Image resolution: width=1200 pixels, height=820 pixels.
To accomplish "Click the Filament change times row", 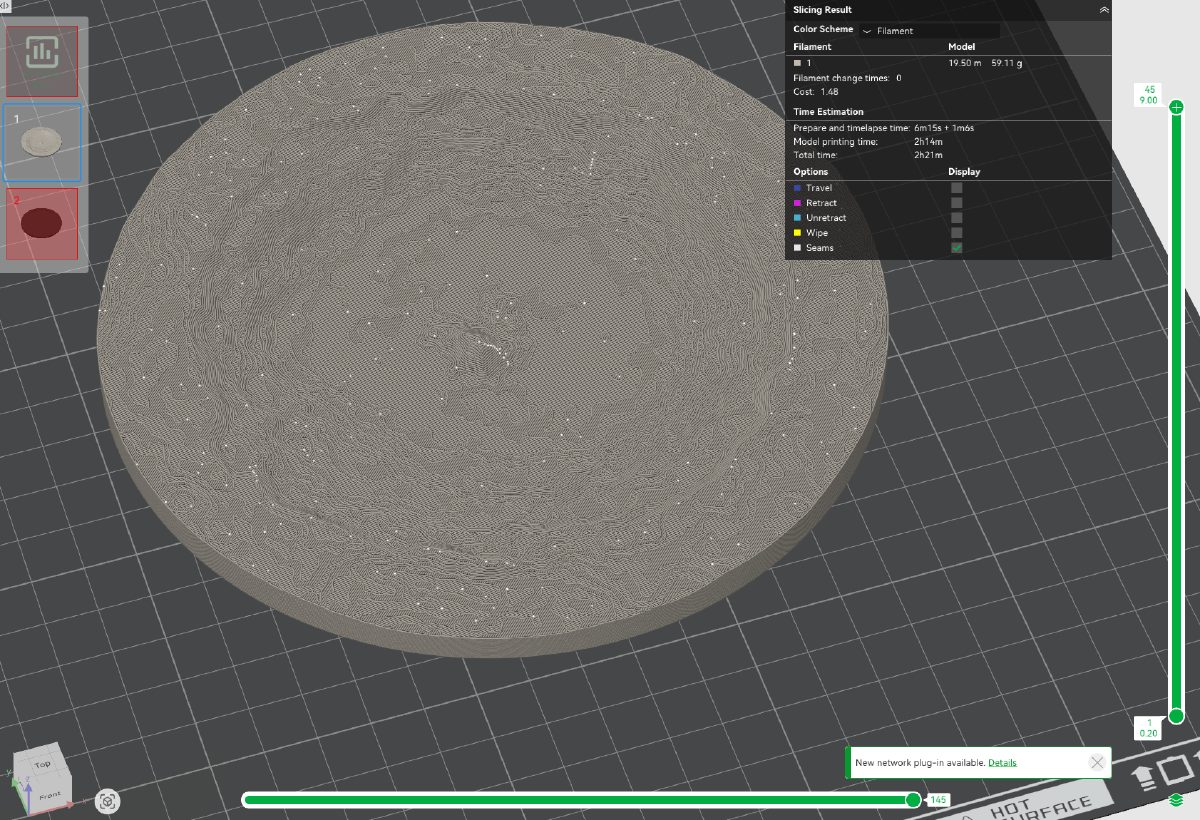I will tap(848, 77).
